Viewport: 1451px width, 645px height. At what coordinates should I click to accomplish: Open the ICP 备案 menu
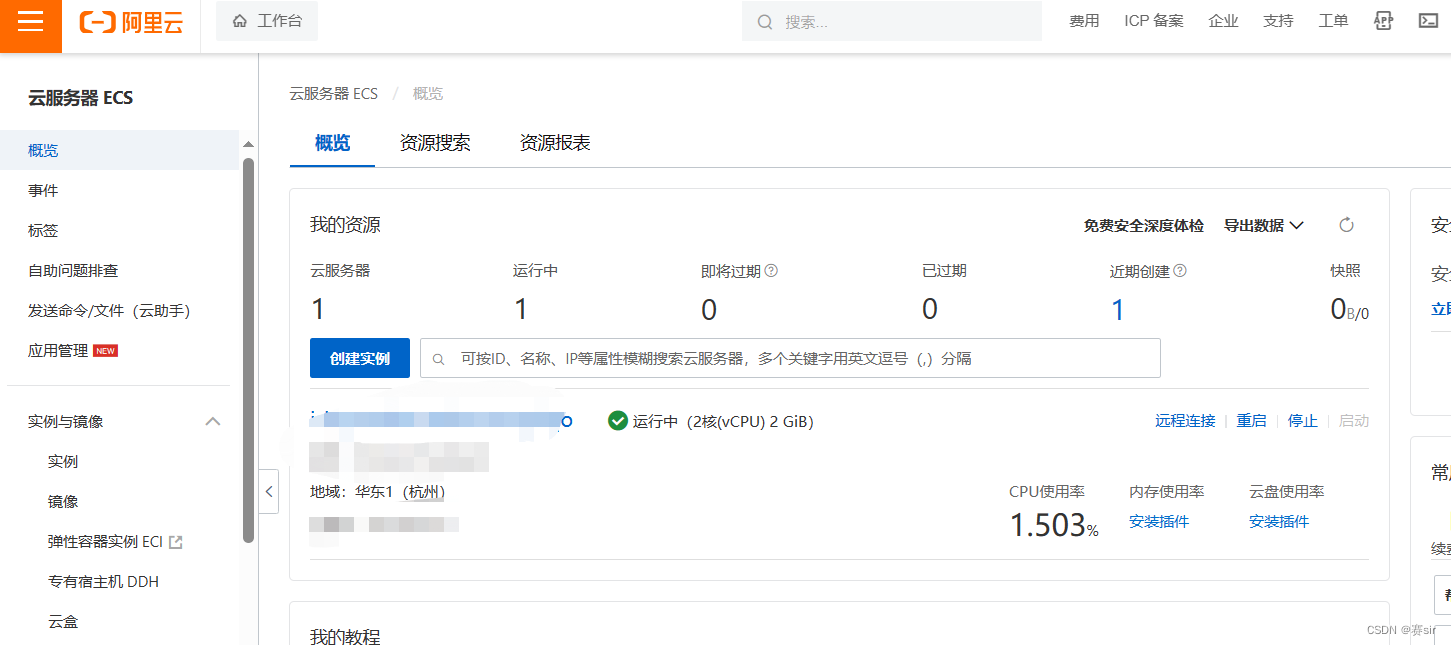point(1154,21)
